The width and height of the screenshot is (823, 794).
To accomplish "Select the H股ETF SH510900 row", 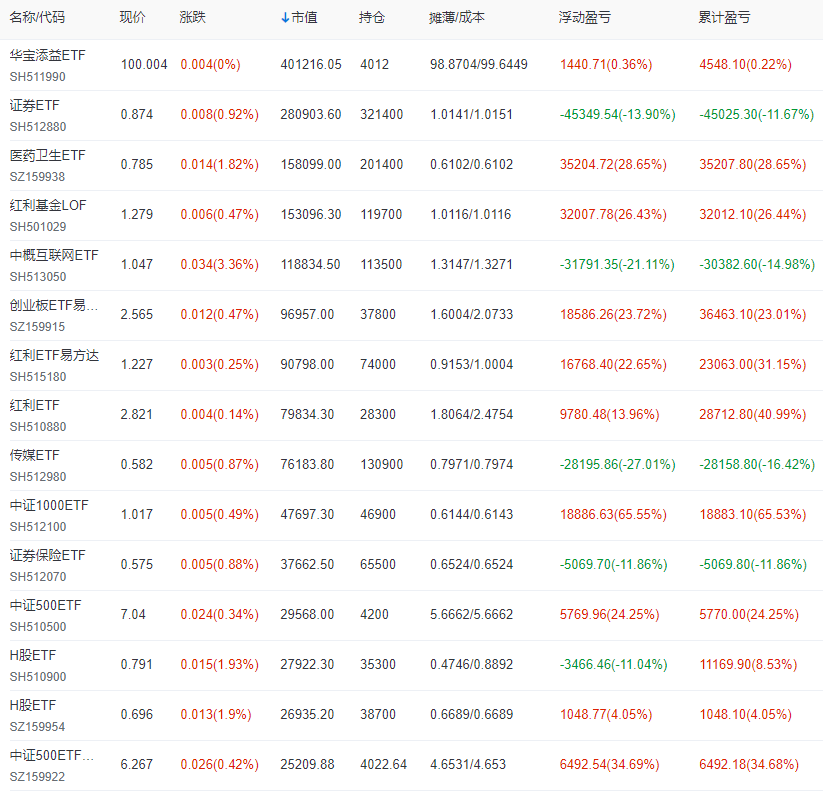I will (33, 655).
